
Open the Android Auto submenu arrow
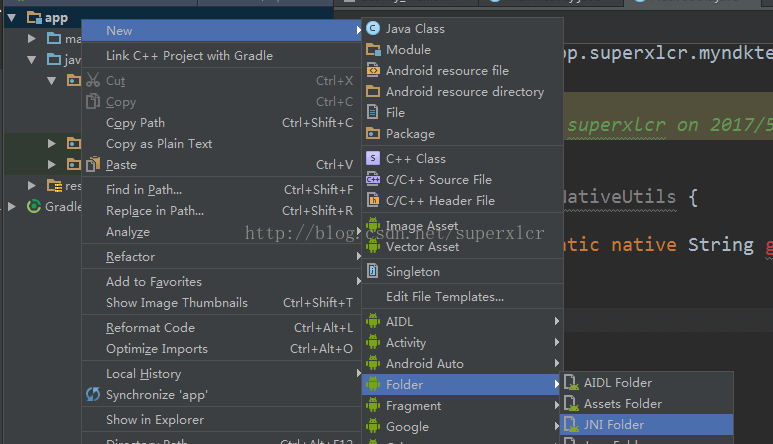[557, 363]
